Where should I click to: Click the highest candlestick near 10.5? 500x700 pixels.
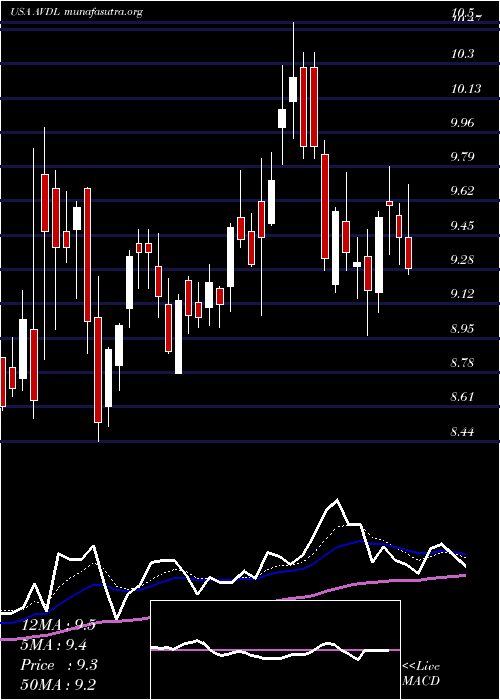pos(293,80)
